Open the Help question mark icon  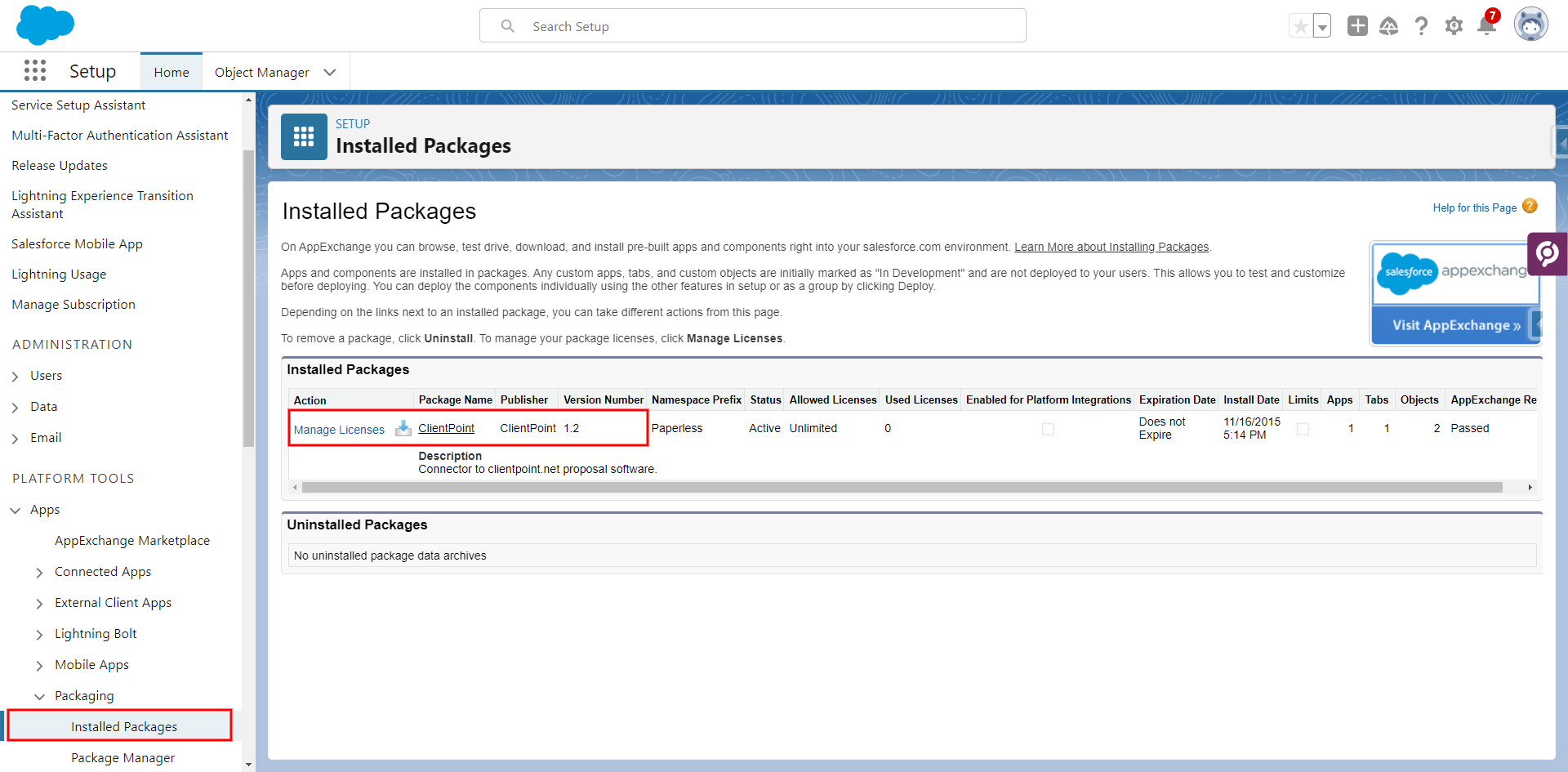1421,26
